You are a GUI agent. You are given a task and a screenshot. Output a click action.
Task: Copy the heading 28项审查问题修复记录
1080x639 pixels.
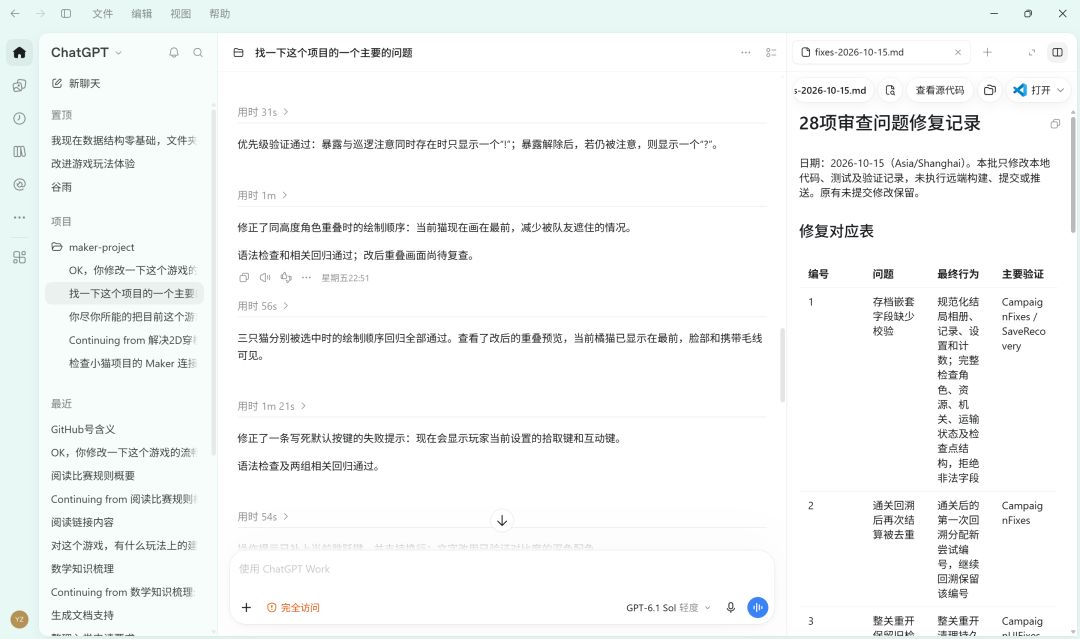click(x=1055, y=124)
